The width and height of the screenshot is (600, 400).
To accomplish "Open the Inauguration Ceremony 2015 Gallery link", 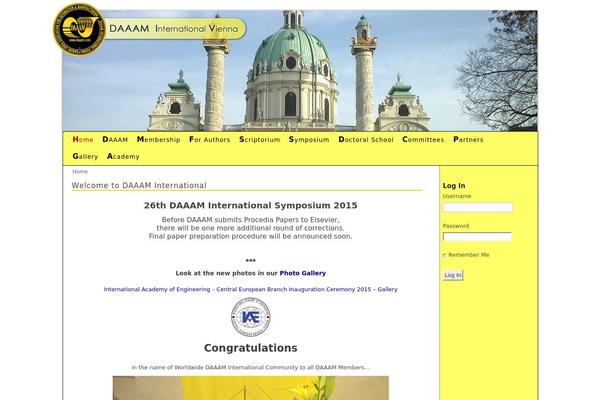I will pos(251,289).
